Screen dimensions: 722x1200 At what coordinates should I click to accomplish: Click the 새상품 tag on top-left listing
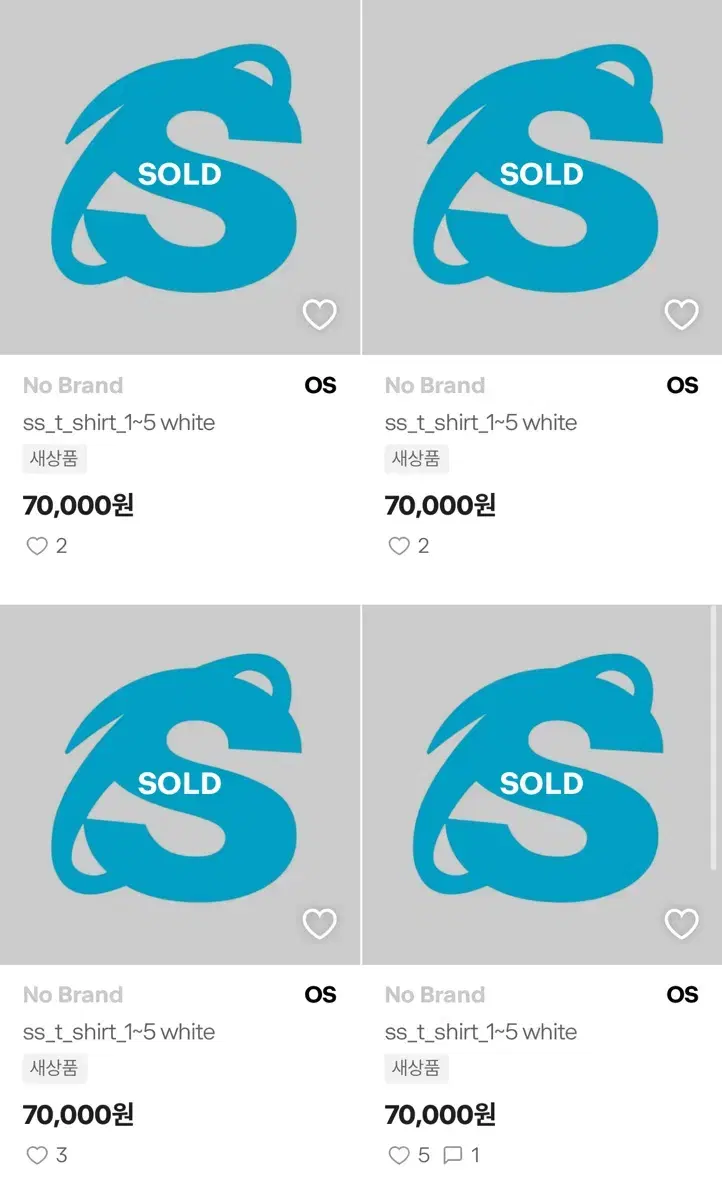pyautogui.click(x=55, y=459)
